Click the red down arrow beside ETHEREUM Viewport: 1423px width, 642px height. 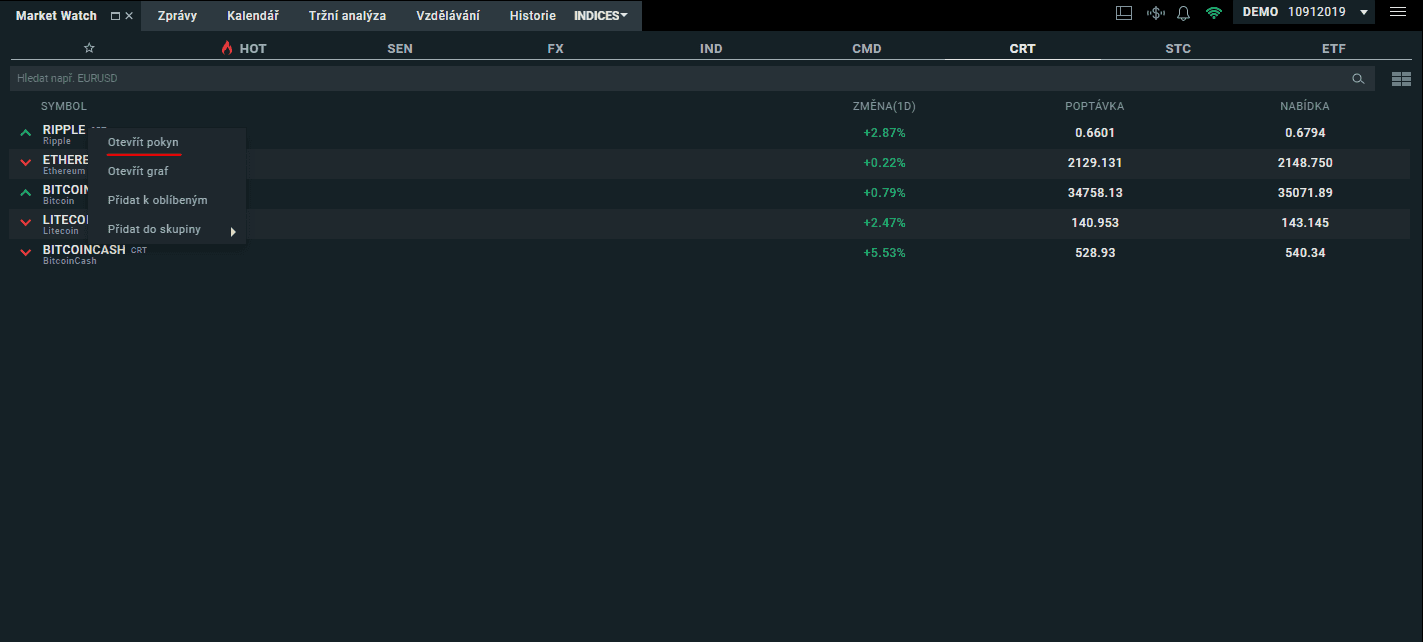[26, 163]
